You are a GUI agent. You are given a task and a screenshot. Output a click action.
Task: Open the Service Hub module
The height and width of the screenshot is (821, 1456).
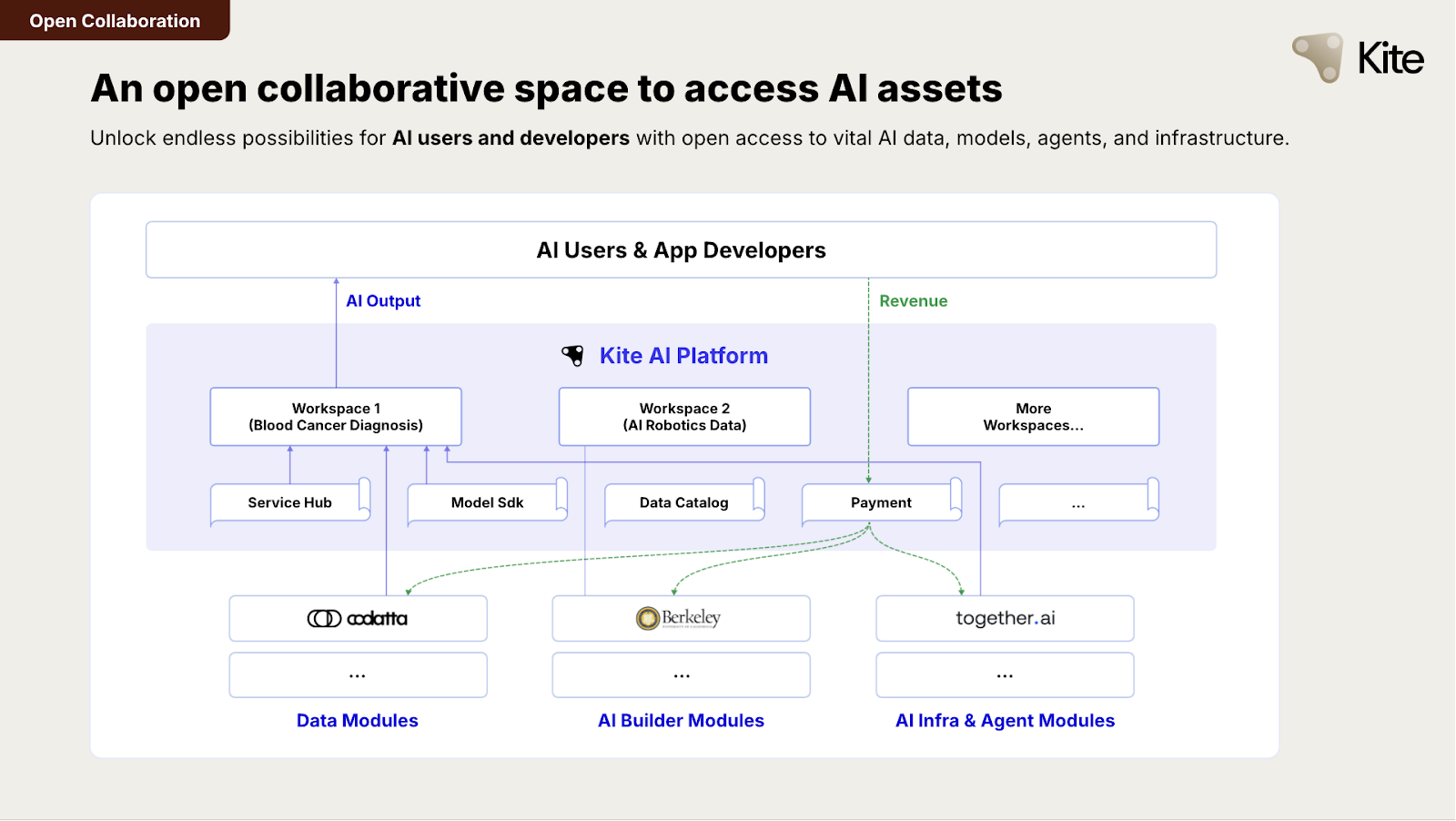tap(289, 502)
